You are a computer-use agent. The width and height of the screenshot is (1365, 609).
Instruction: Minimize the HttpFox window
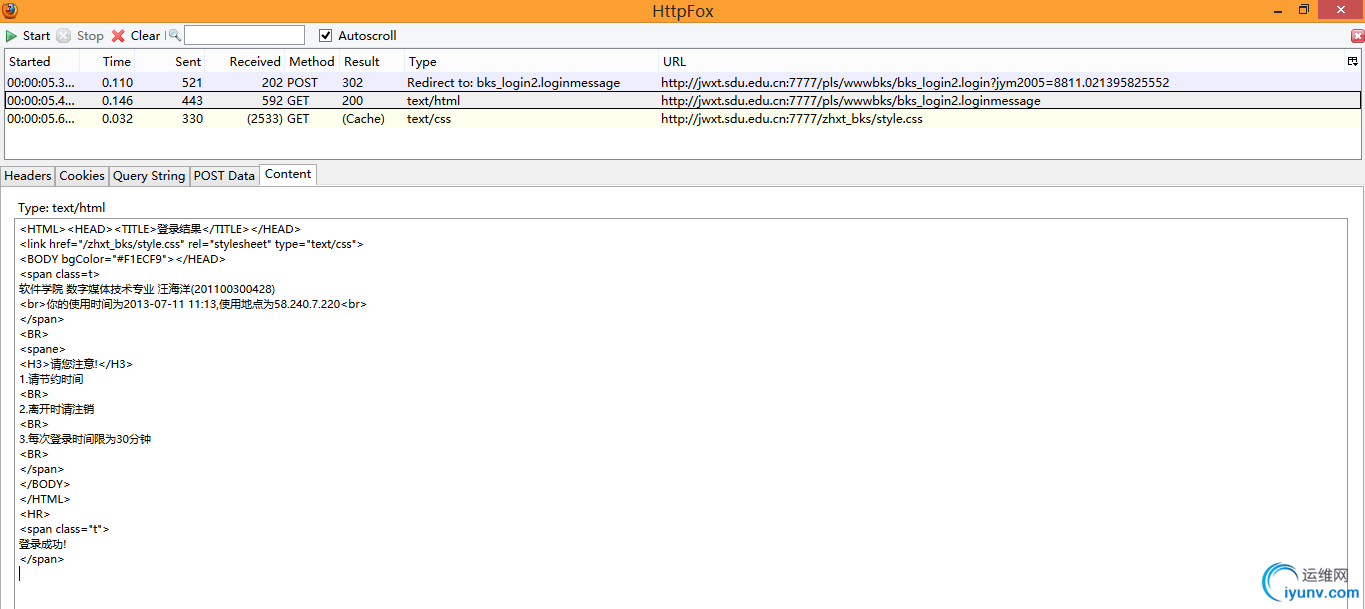(1276, 10)
